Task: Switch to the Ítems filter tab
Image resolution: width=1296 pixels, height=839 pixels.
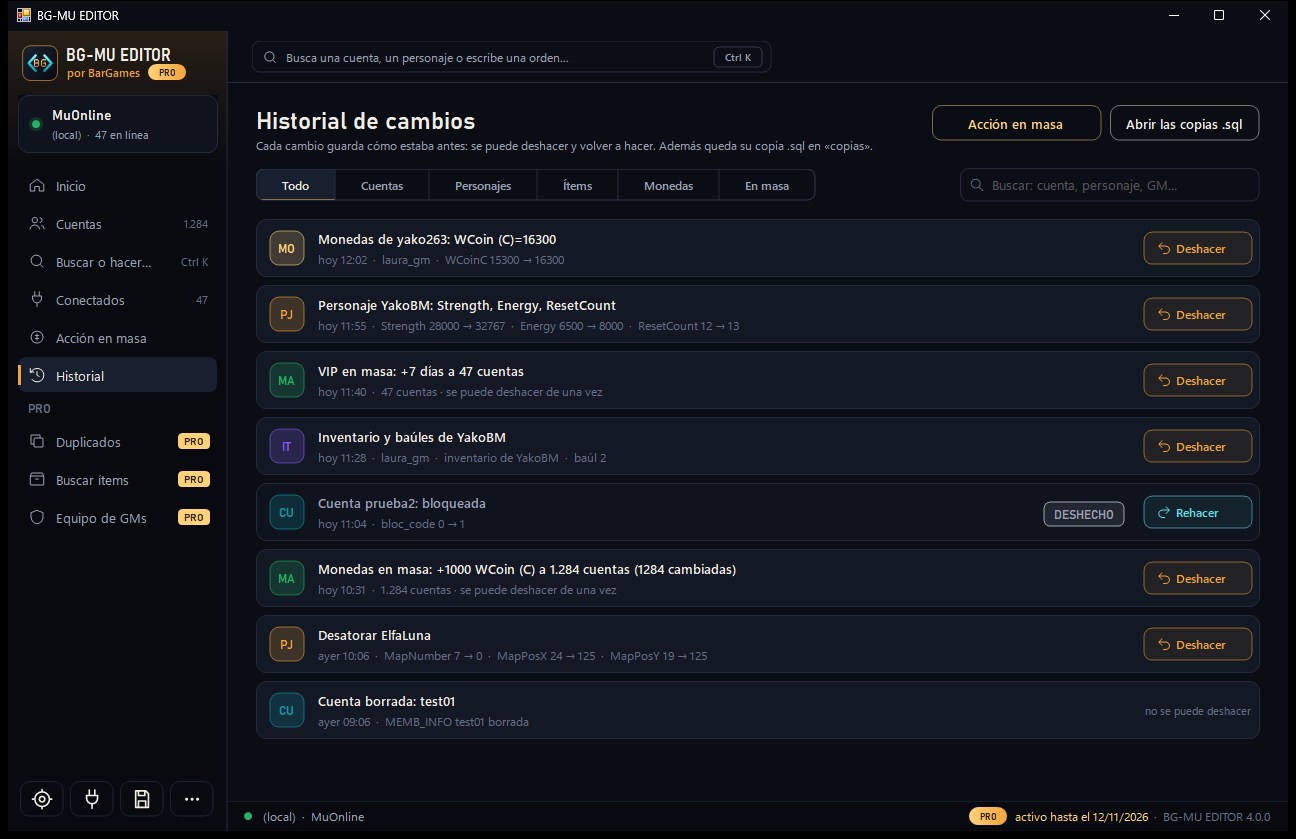Action: click(577, 186)
